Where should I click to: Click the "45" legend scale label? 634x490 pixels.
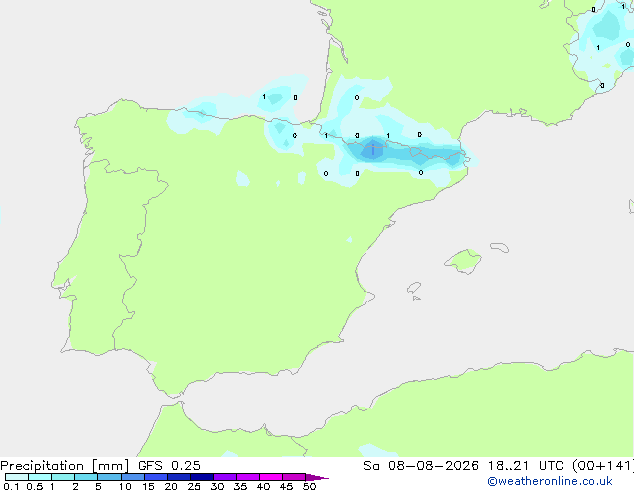286,486
